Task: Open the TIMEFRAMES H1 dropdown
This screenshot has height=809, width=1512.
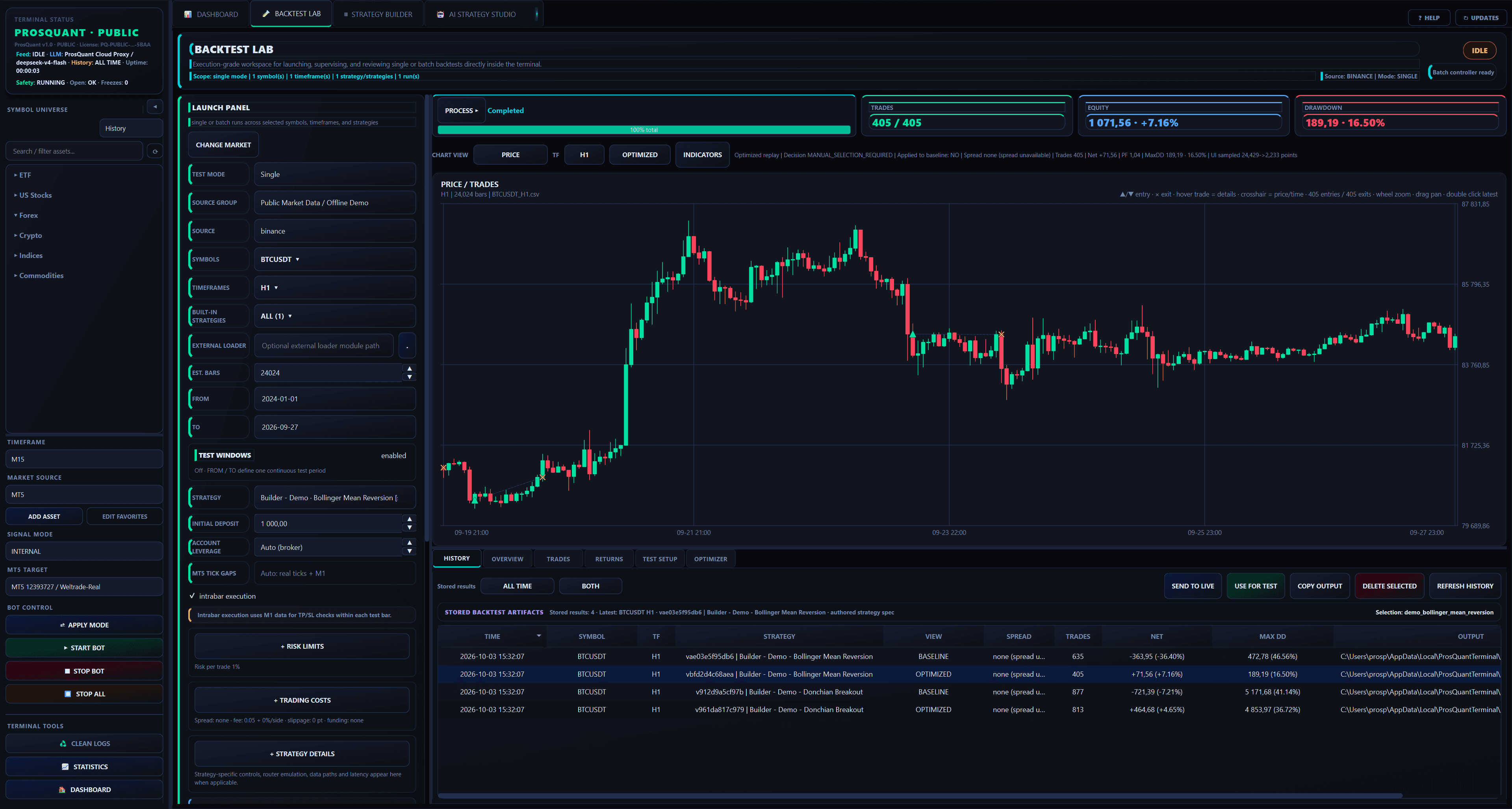Action: click(334, 288)
